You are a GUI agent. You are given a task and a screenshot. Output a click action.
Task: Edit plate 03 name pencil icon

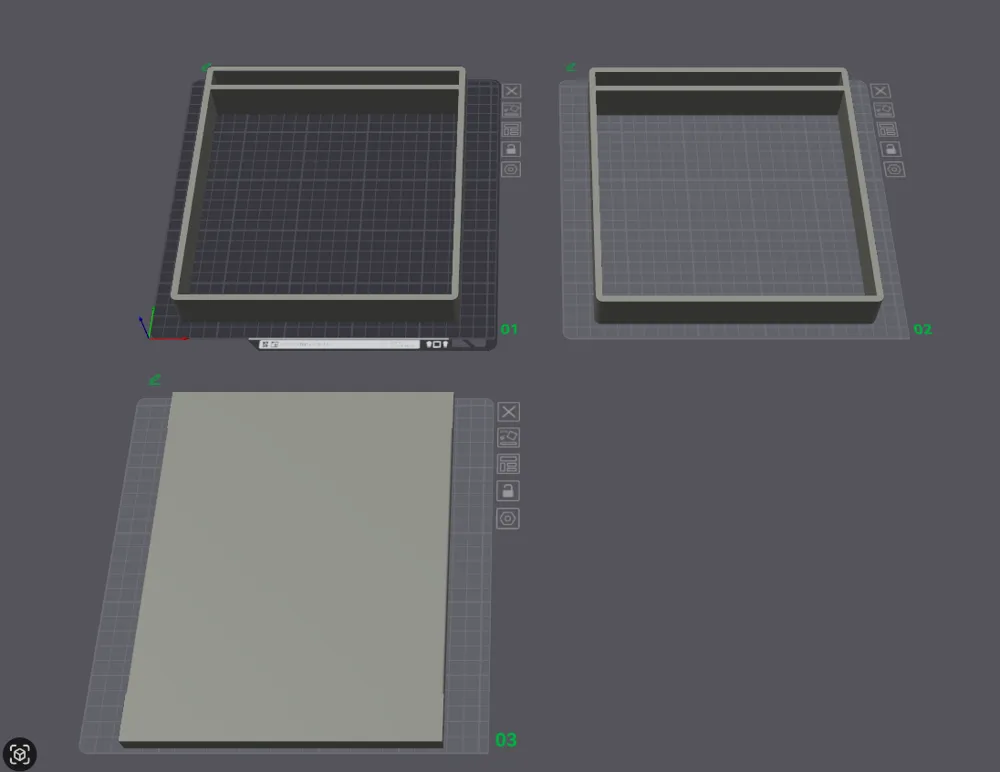154,380
